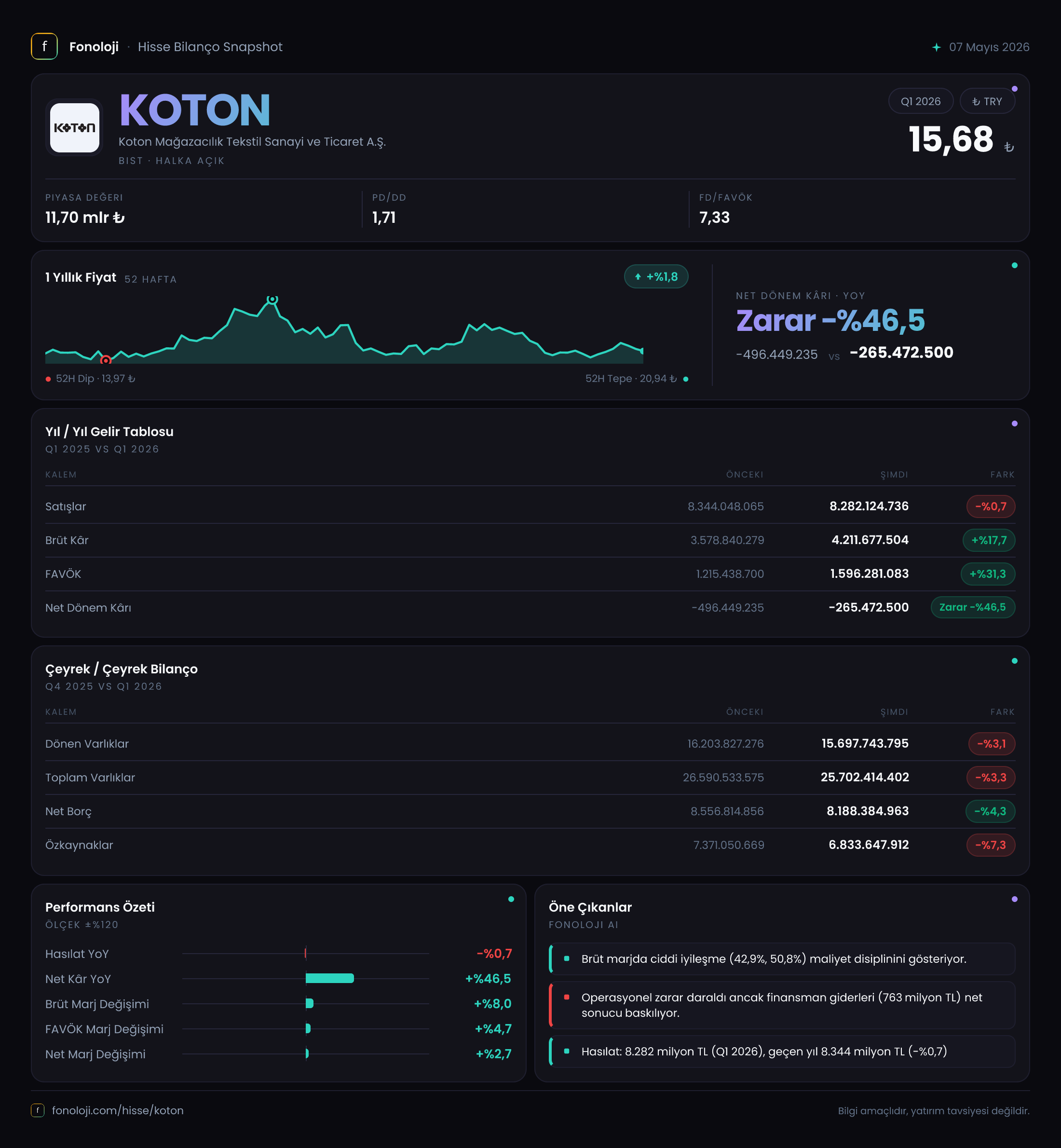This screenshot has width=1061, height=1148.
Task: Click the Net Marj Değişimi +%2,7 value
Action: [494, 1054]
